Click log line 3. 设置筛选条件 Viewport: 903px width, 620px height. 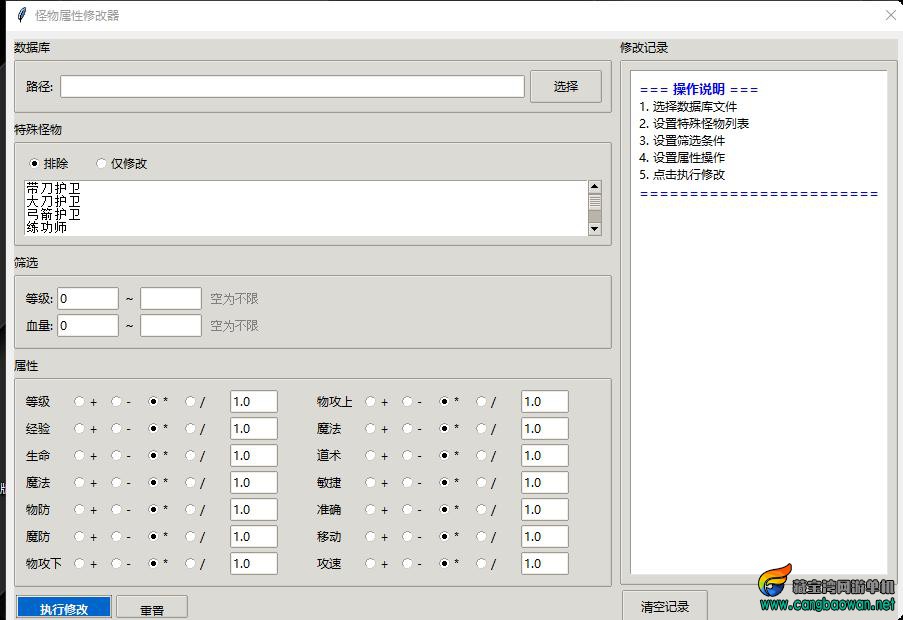pos(682,140)
